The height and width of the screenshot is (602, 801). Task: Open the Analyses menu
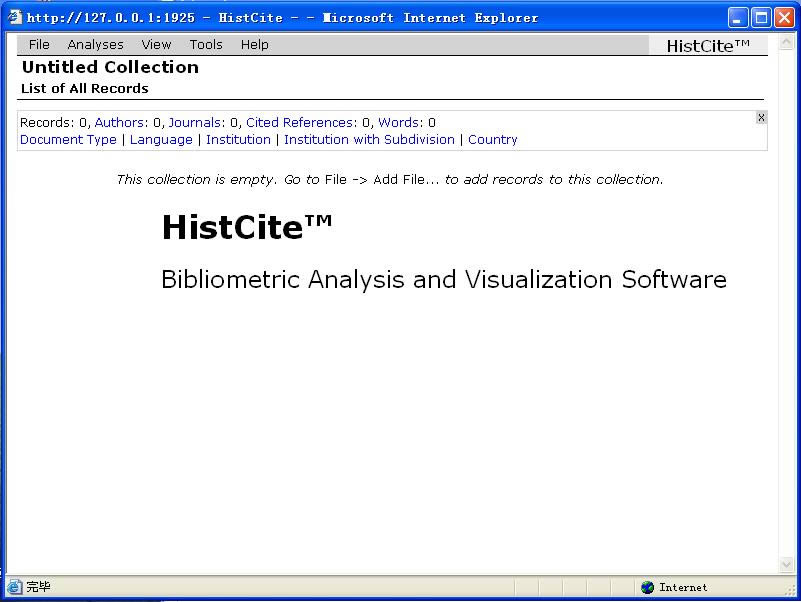pos(96,45)
